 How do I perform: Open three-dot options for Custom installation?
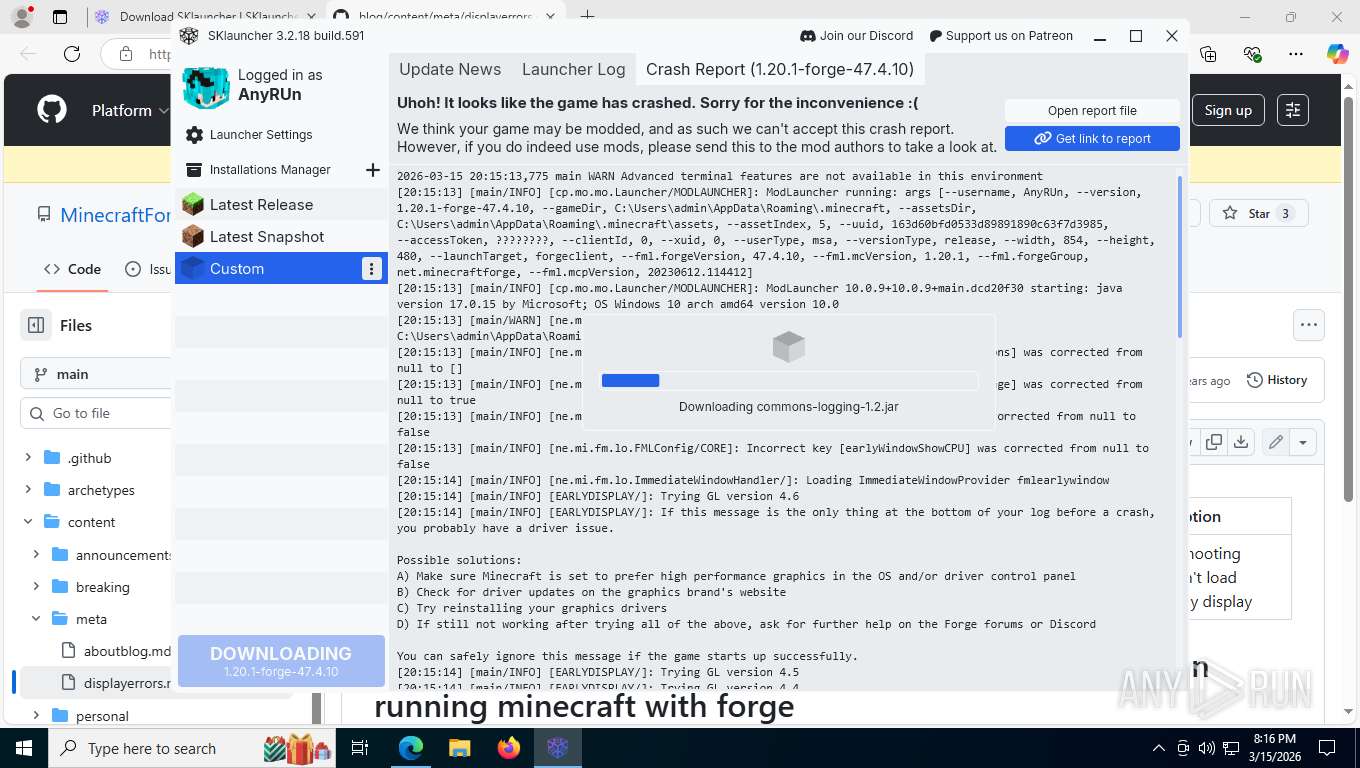(372, 268)
